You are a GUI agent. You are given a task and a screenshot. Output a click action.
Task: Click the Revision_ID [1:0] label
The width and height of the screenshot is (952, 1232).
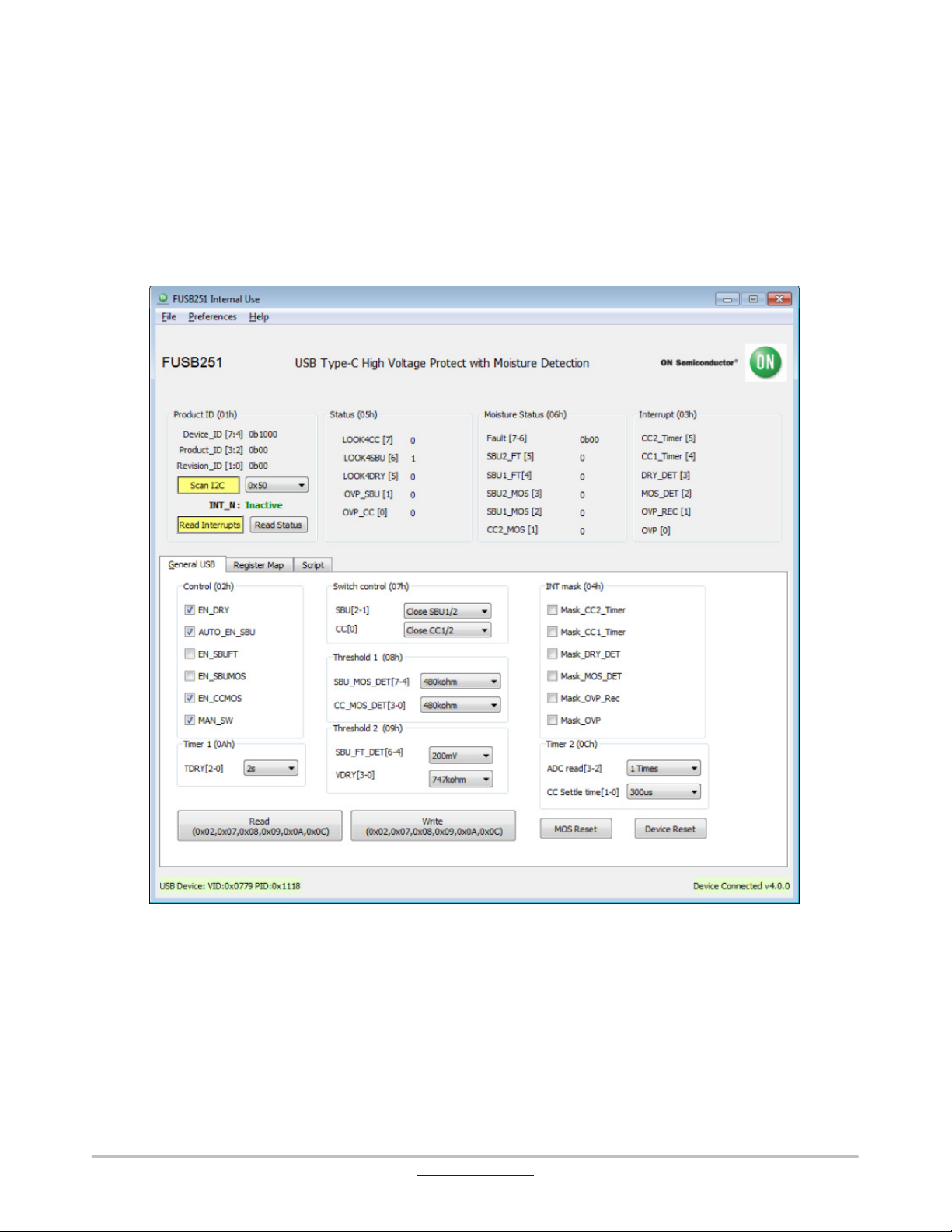coord(210,466)
